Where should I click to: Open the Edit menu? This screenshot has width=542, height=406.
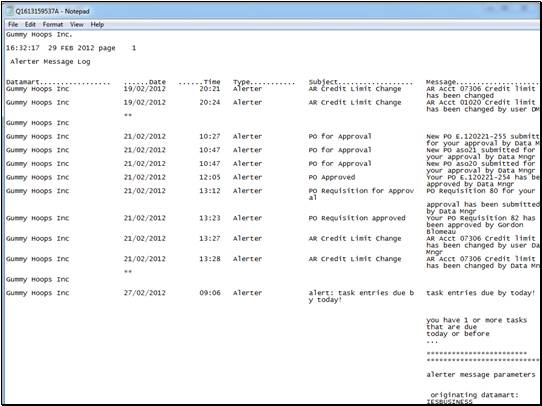coord(30,25)
